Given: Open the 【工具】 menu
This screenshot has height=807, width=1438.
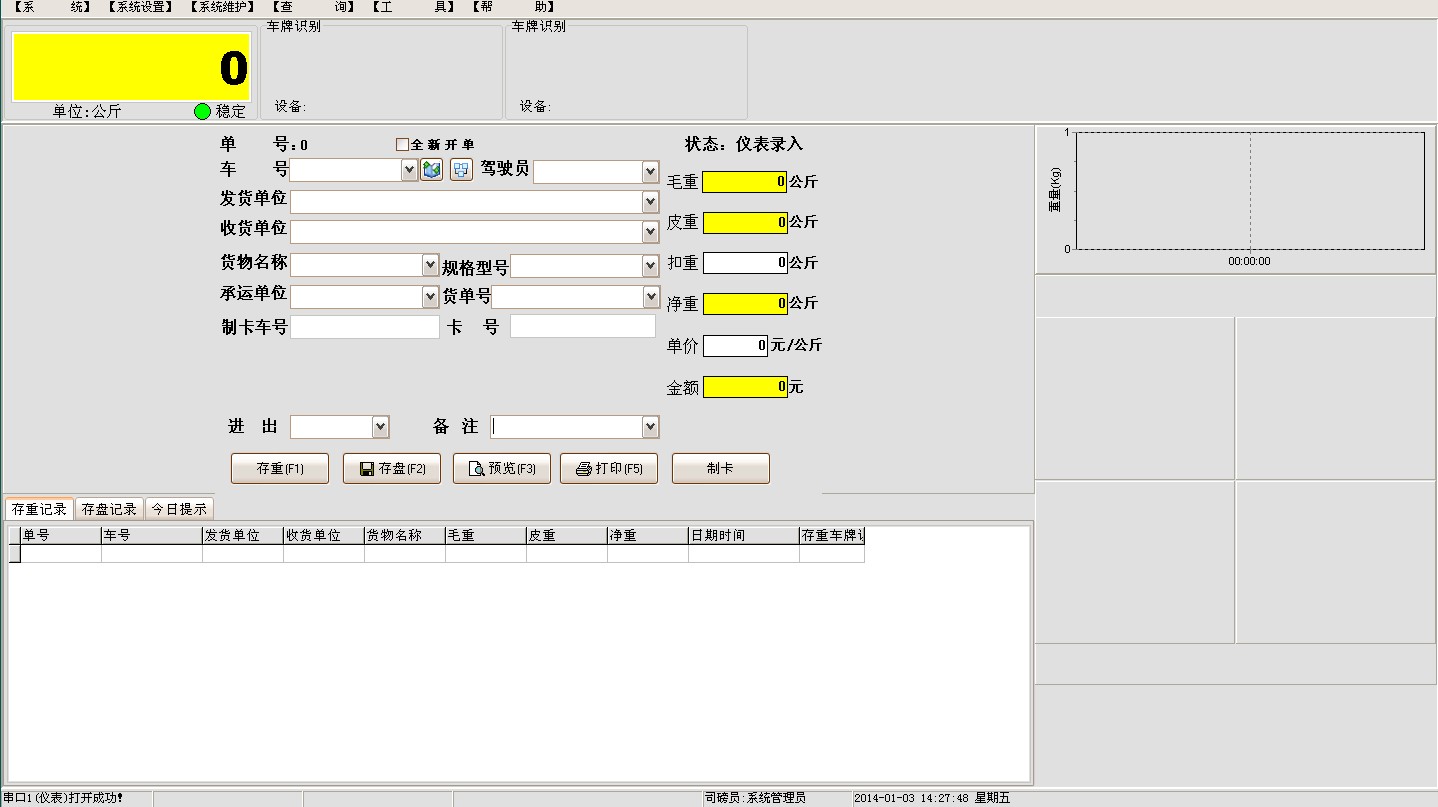Looking at the screenshot, I should pos(413,7).
